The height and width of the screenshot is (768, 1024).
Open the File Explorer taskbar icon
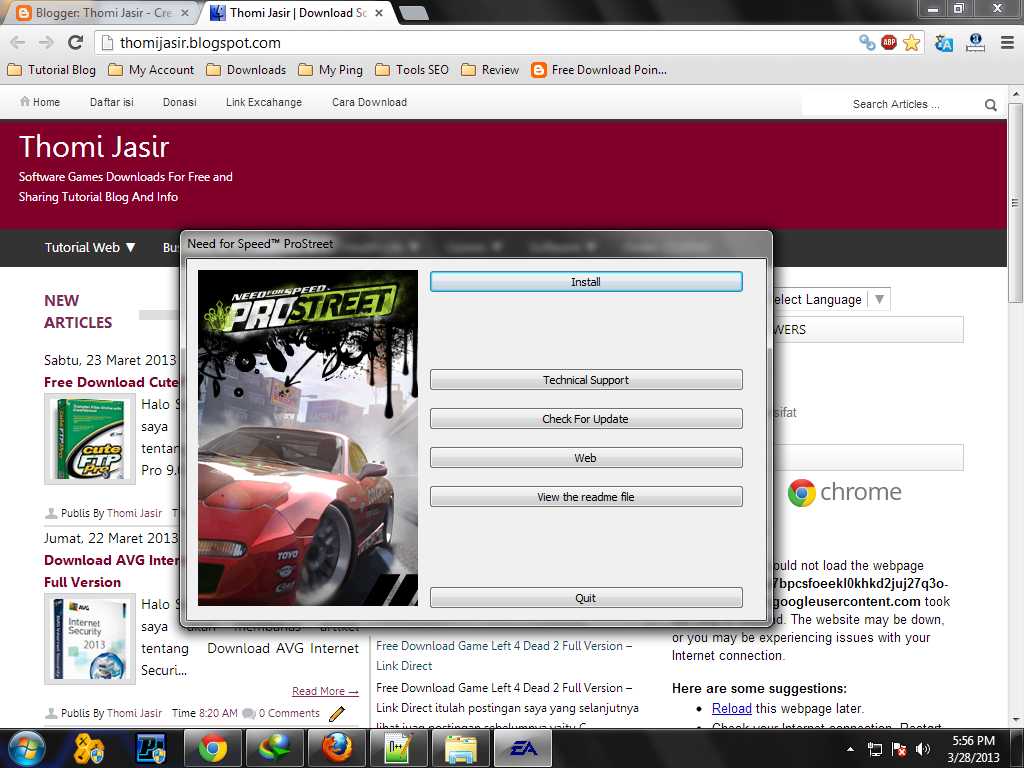460,748
